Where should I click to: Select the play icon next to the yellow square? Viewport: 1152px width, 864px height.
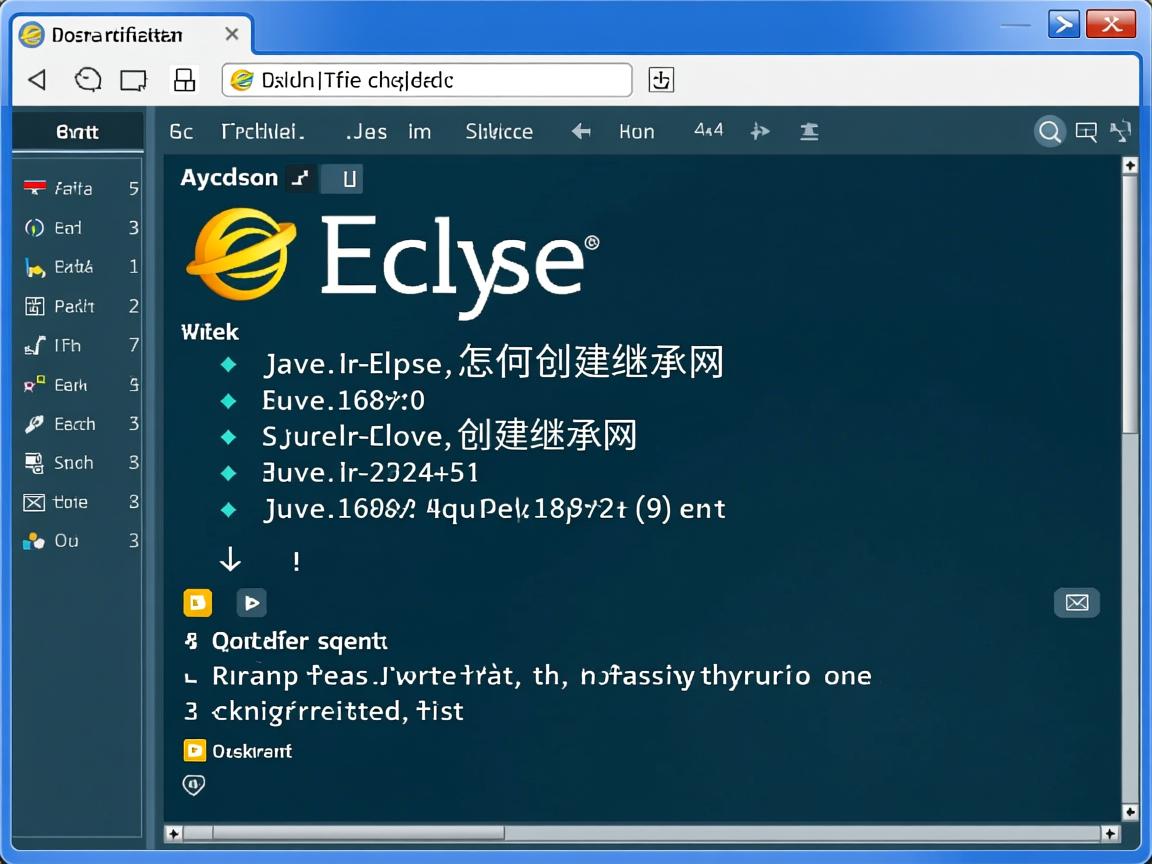tap(251, 602)
